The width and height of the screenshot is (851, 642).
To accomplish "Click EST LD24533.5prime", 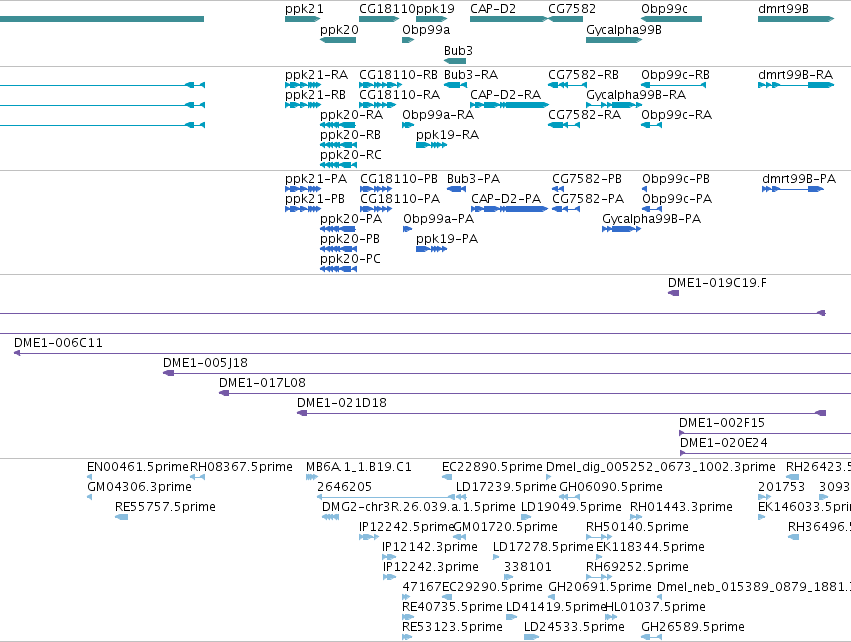I will [x=574, y=627].
